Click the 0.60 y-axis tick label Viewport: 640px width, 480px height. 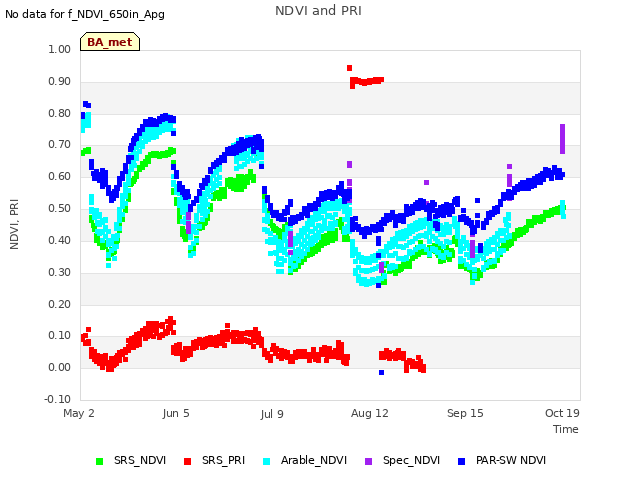pos(60,176)
